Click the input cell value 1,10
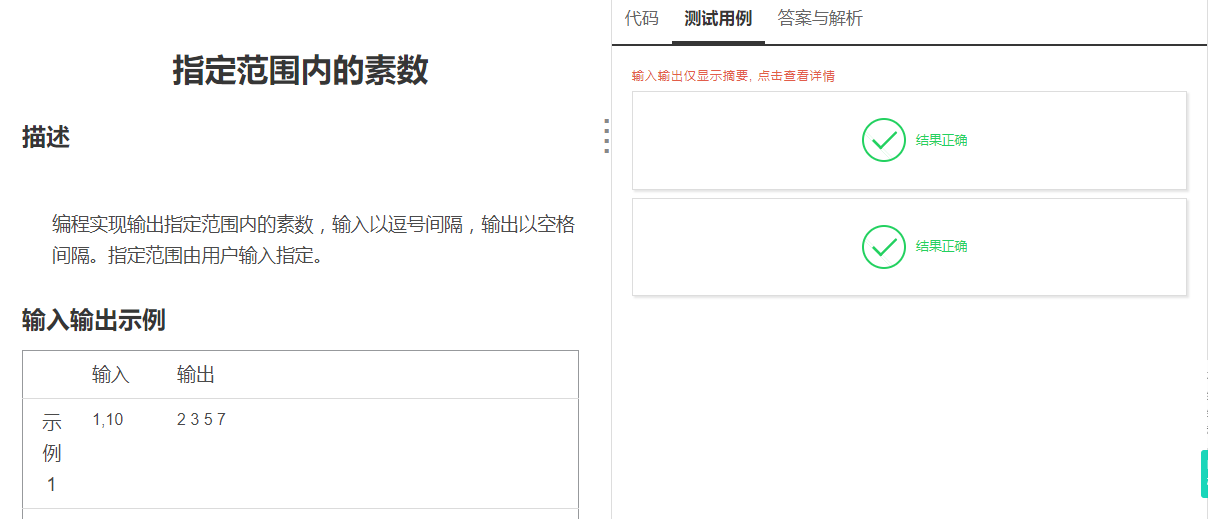Viewport: 1208px width, 519px height. [x=108, y=420]
